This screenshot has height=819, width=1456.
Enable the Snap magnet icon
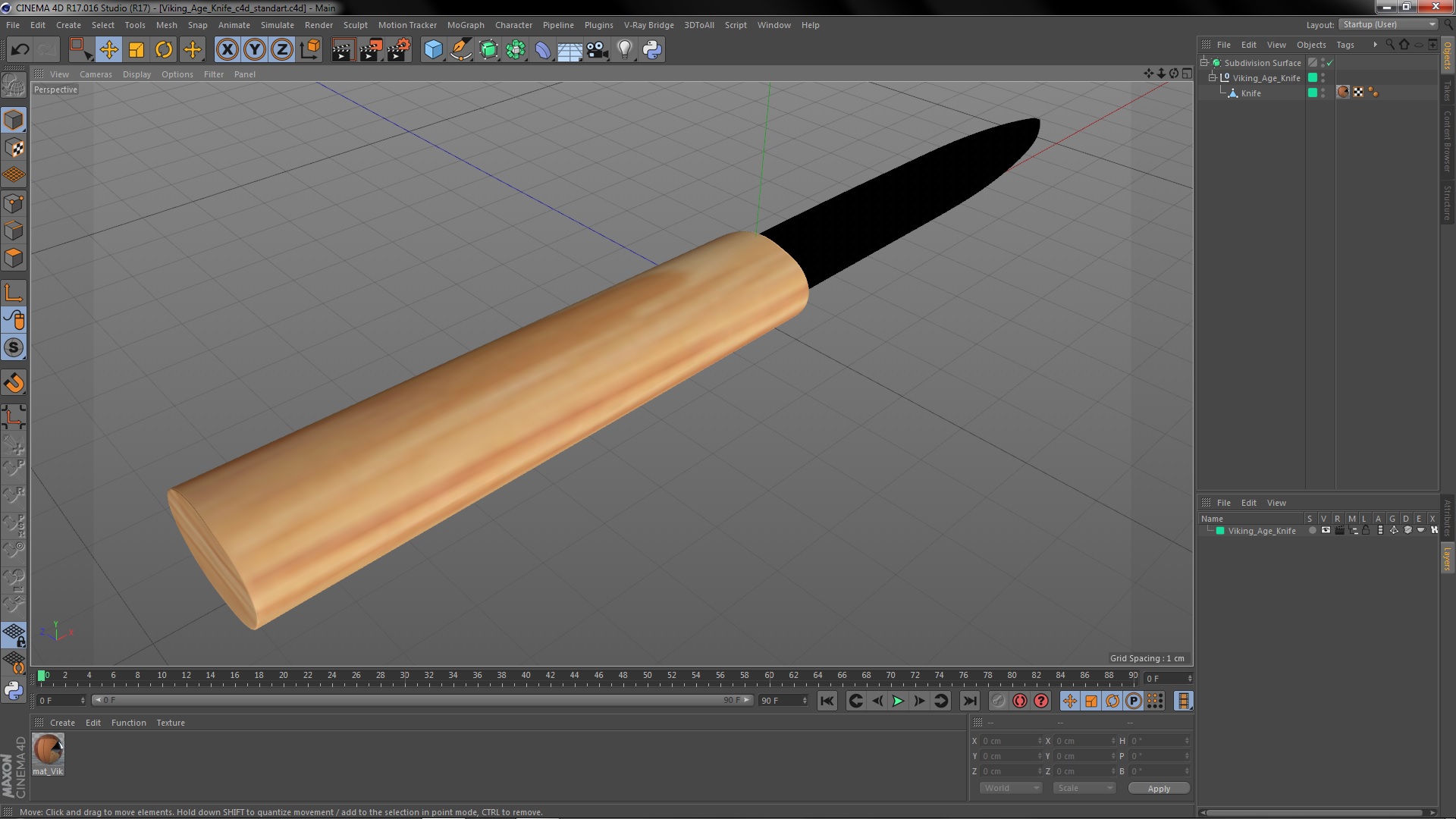click(x=14, y=383)
